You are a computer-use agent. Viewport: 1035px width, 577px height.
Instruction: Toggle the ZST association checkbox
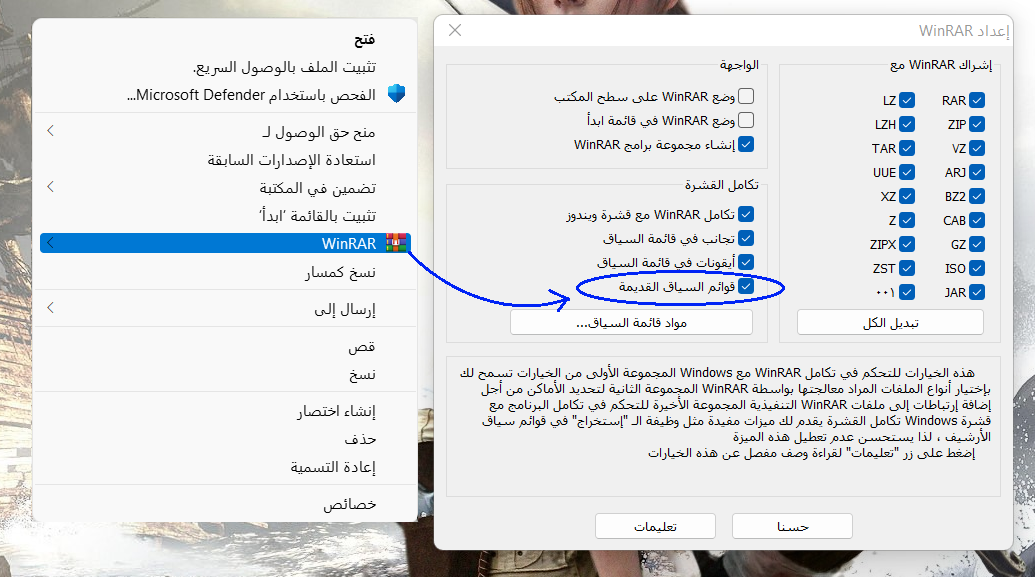click(907, 268)
